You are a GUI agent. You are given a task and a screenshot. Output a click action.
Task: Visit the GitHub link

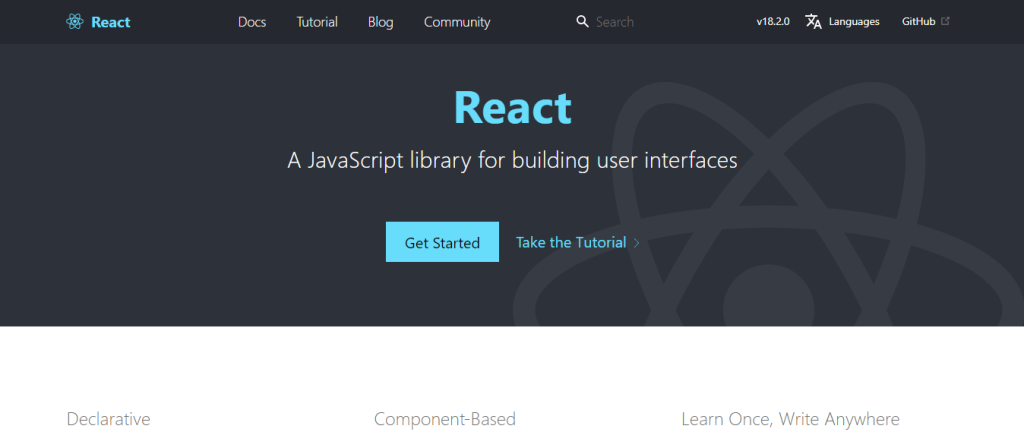[x=919, y=22]
